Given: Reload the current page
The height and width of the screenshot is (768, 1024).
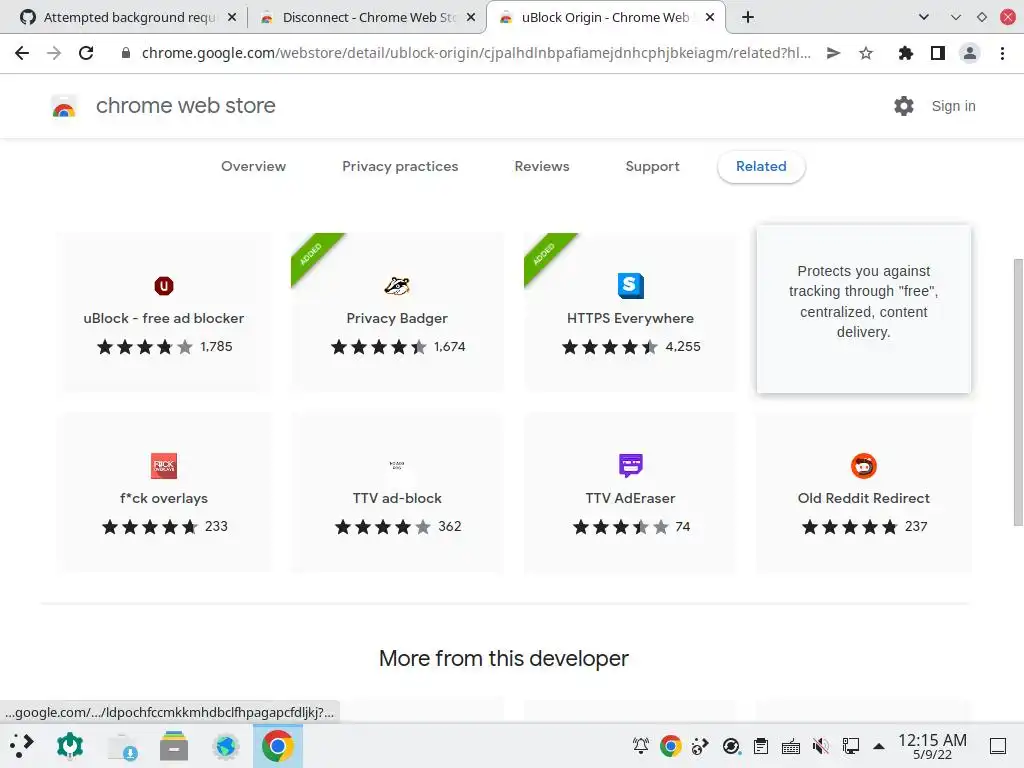Looking at the screenshot, I should (86, 53).
